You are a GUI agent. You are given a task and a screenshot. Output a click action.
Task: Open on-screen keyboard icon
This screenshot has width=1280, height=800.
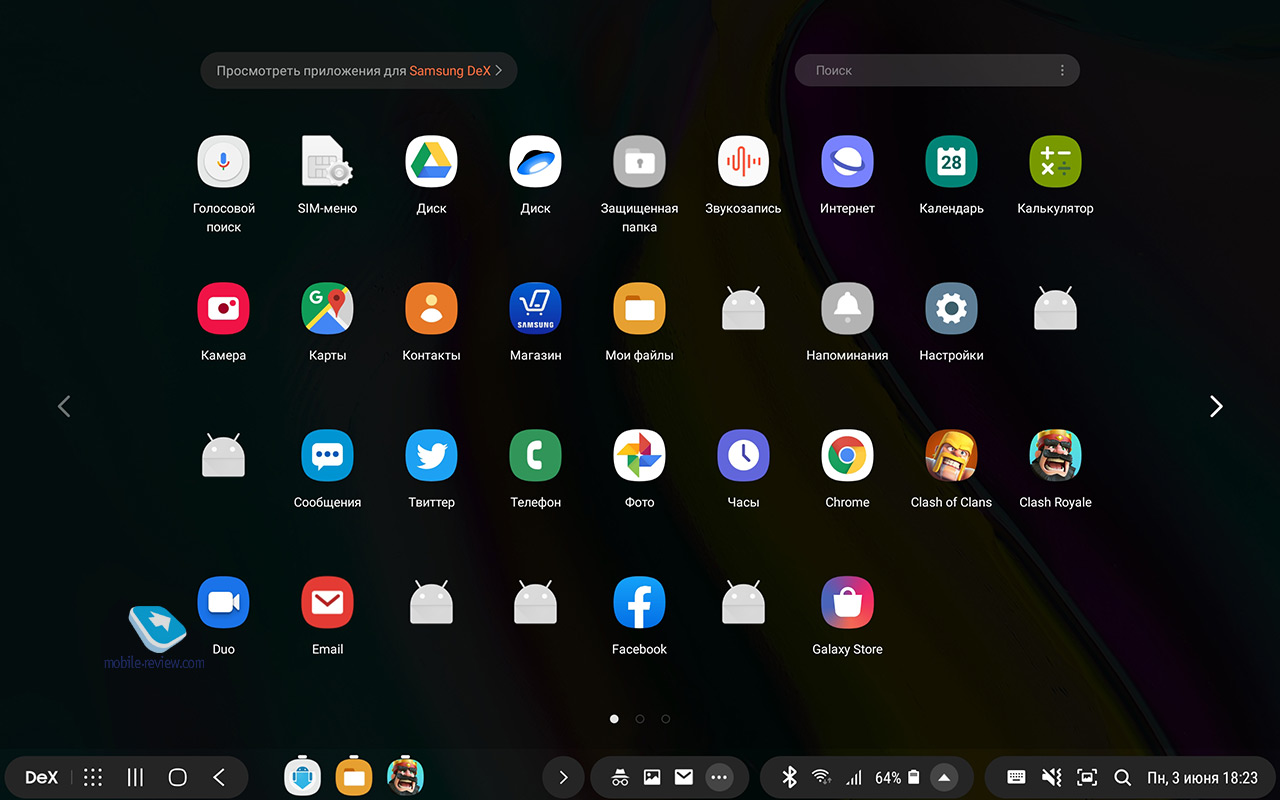click(1016, 777)
